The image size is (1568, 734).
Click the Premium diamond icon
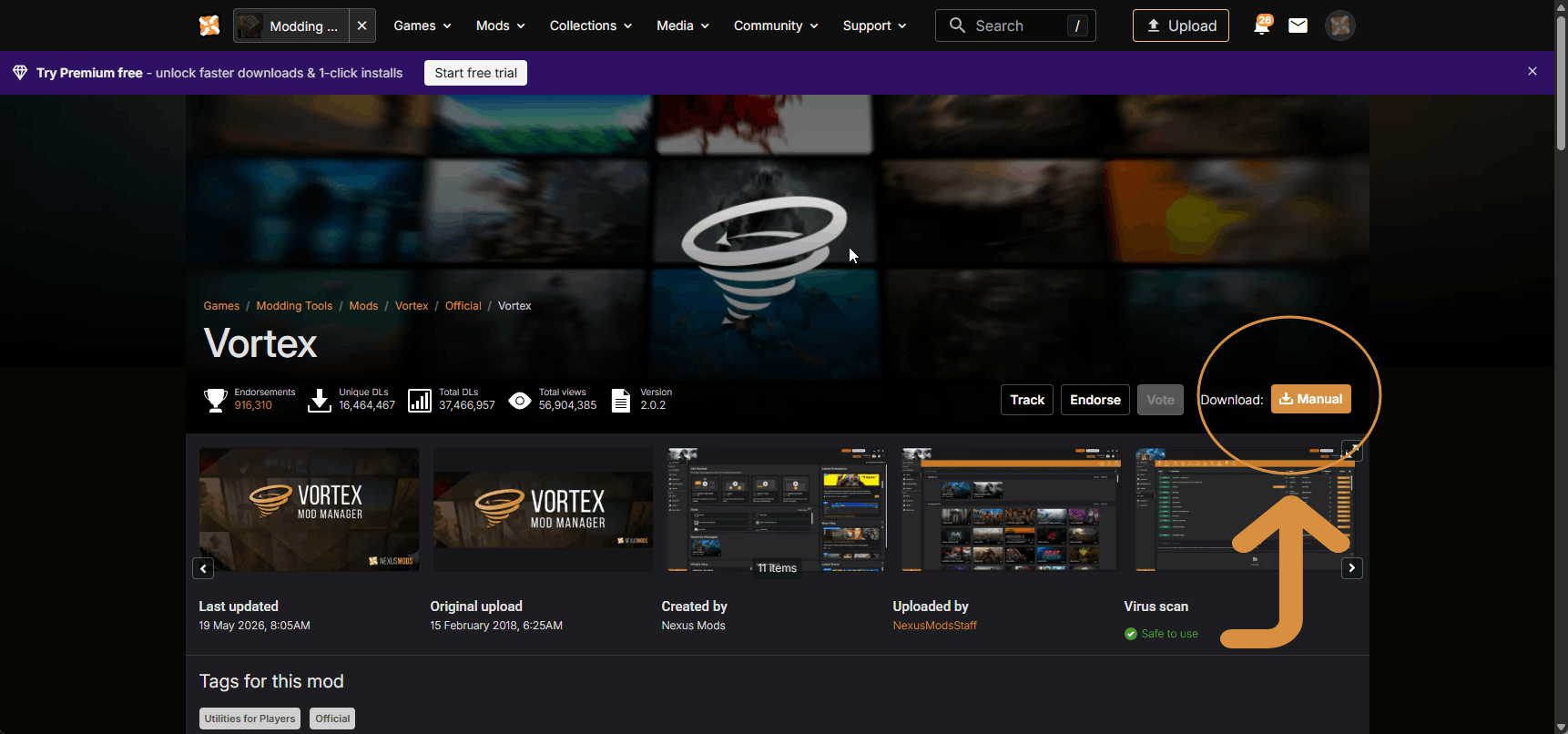coord(20,73)
